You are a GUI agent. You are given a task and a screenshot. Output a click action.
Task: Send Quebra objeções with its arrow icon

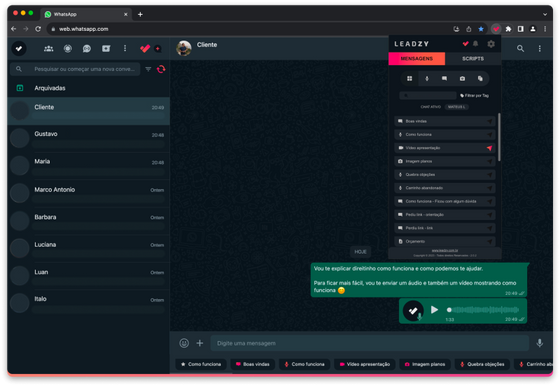pyautogui.click(x=490, y=175)
